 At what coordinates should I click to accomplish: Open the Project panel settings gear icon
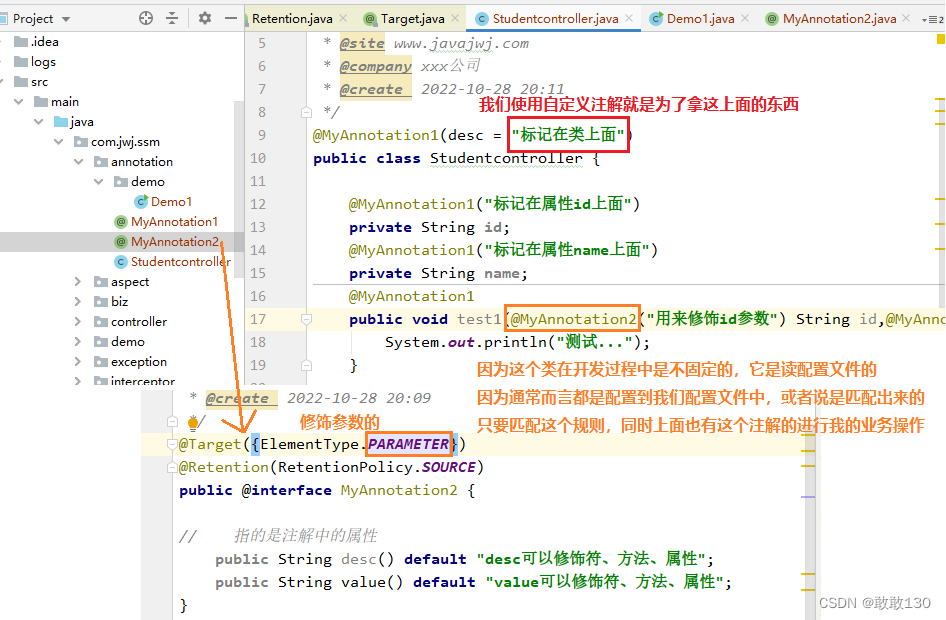click(x=204, y=18)
